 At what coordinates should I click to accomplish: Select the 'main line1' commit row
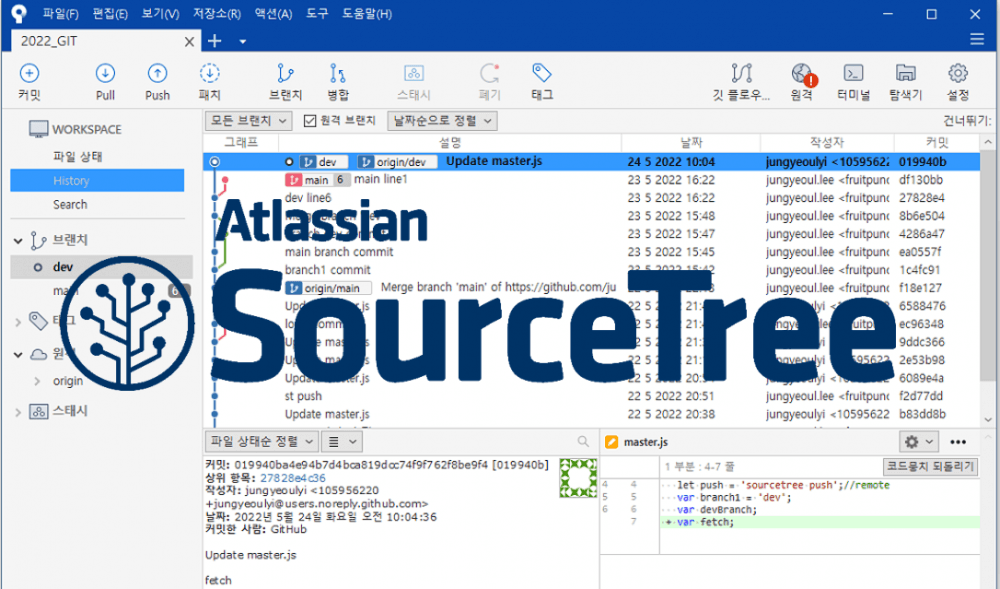pyautogui.click(x=591, y=180)
